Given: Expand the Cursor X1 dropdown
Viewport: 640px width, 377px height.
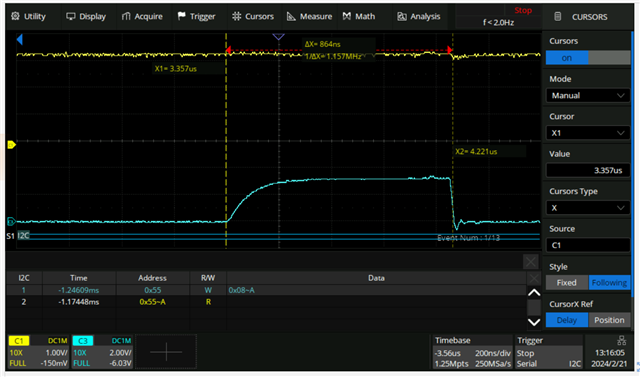Looking at the screenshot, I should [x=588, y=133].
